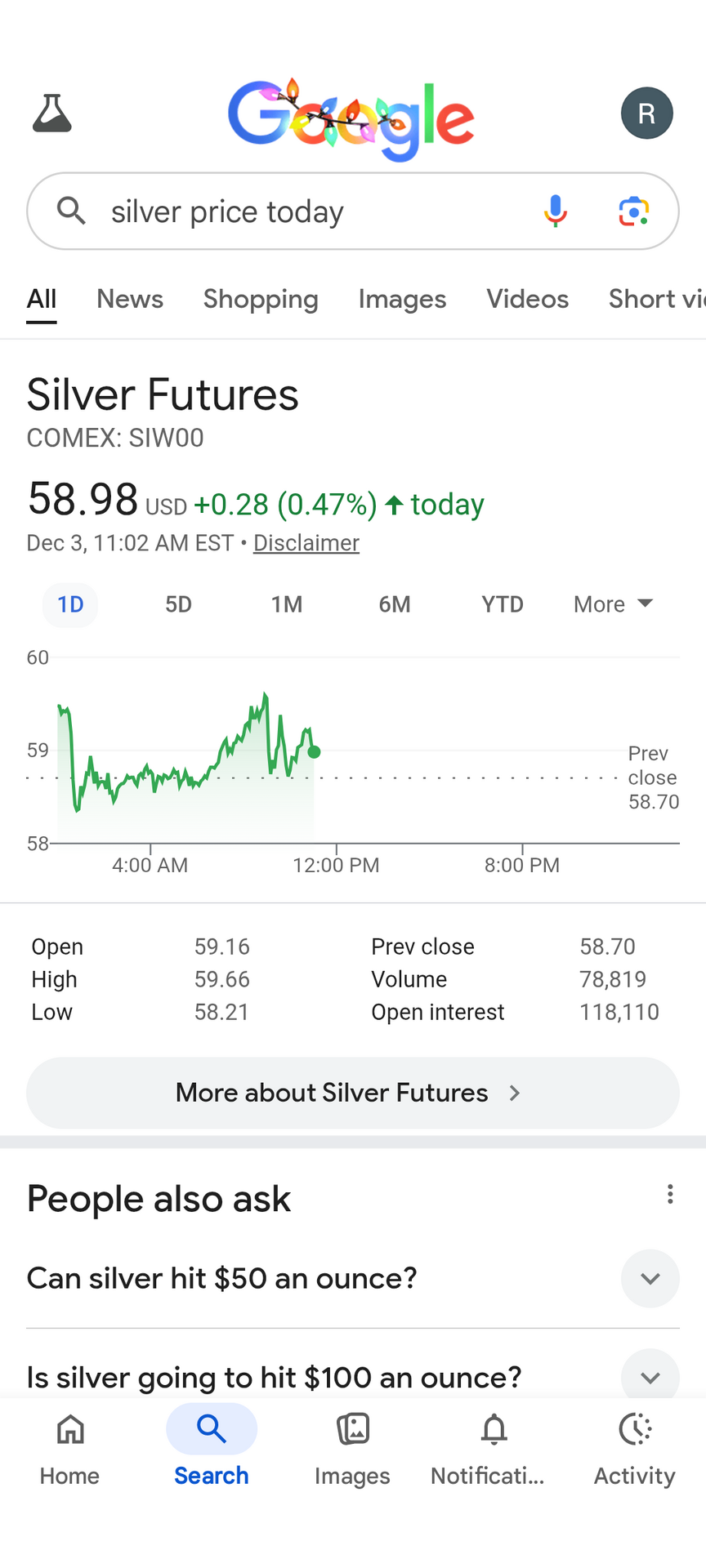Open the Disclaimer link

pos(306,543)
